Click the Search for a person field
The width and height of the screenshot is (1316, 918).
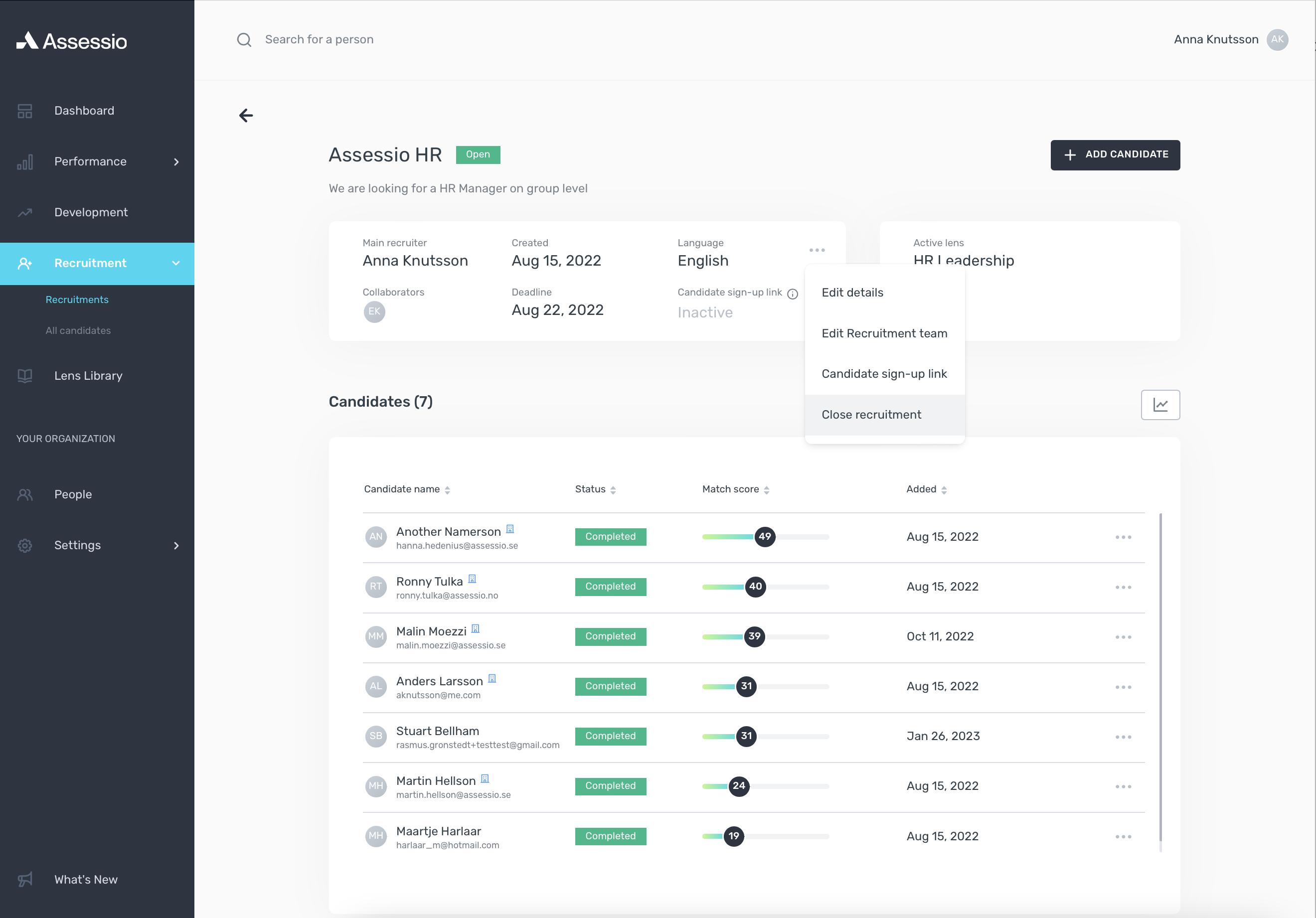(x=319, y=39)
